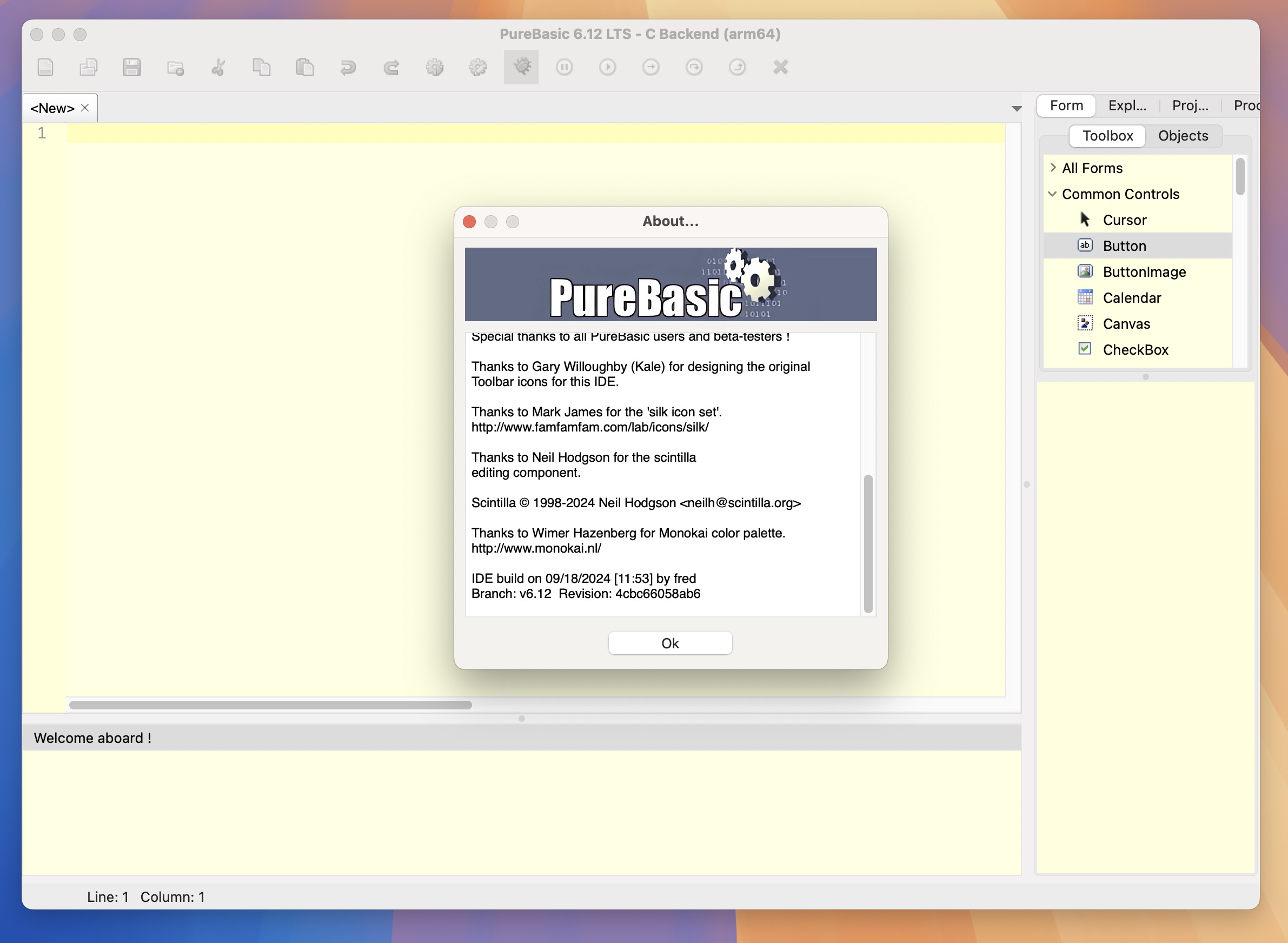Click the Redo arrow icon
This screenshot has width=1288, height=943.
391,68
